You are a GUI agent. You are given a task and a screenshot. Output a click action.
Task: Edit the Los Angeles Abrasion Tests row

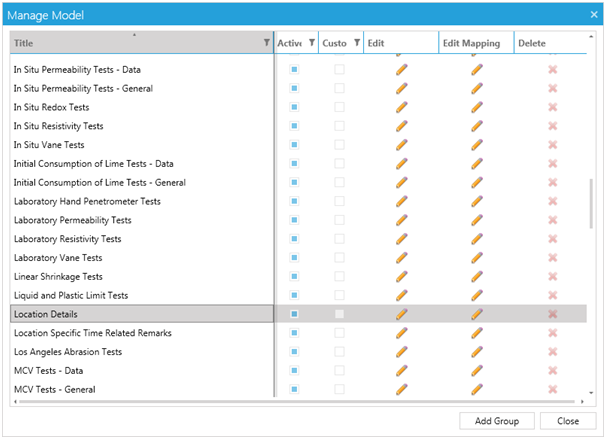(x=402, y=351)
